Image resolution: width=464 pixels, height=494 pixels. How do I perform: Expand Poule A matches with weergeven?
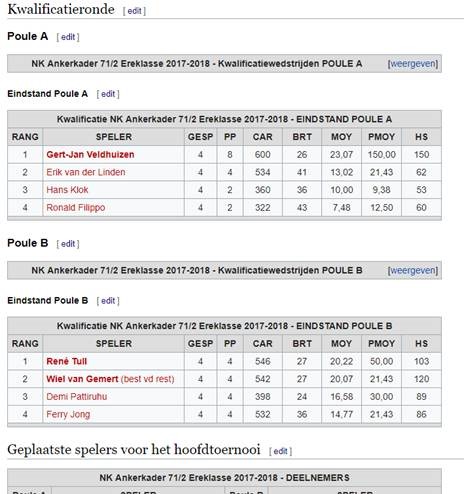(x=413, y=64)
